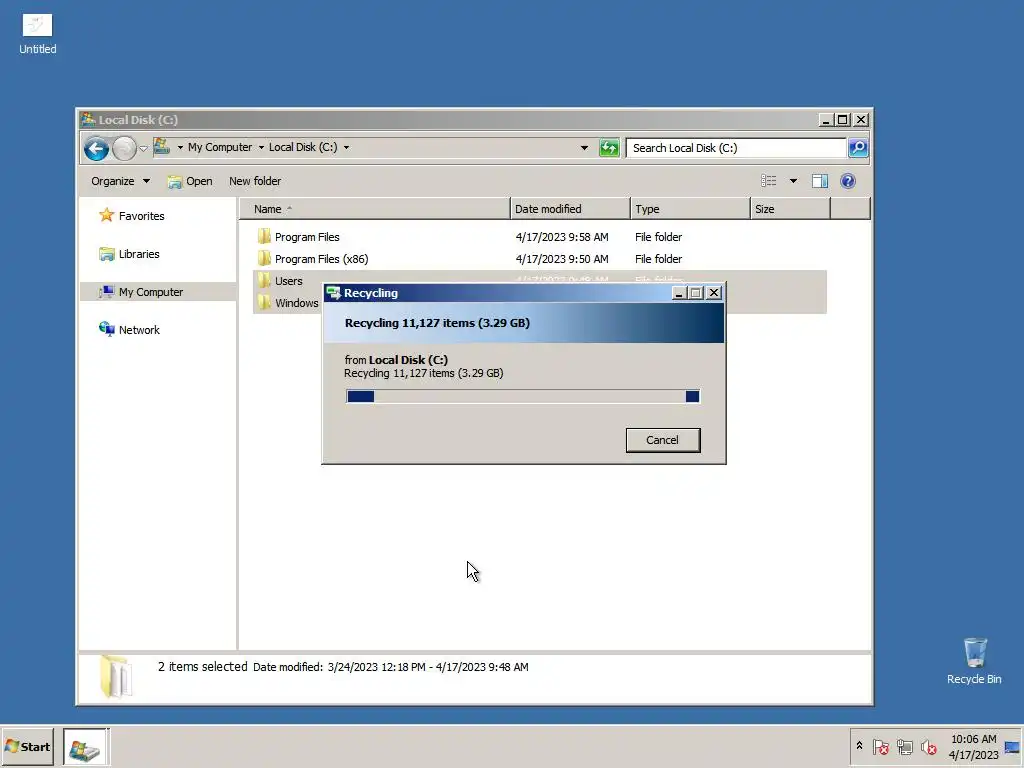The height and width of the screenshot is (768, 1024).
Task: Minimize the Recycling dialog
Action: click(x=679, y=293)
